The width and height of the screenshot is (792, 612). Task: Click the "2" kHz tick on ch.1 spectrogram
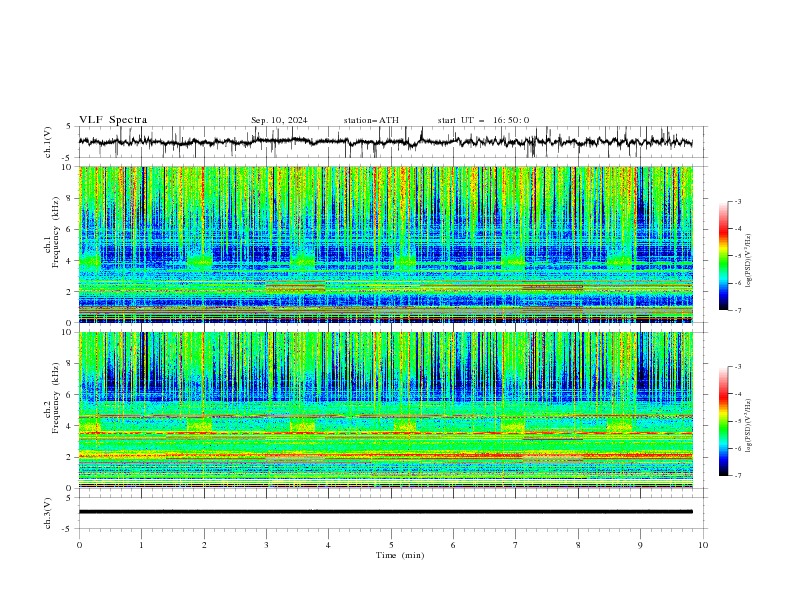click(69, 292)
